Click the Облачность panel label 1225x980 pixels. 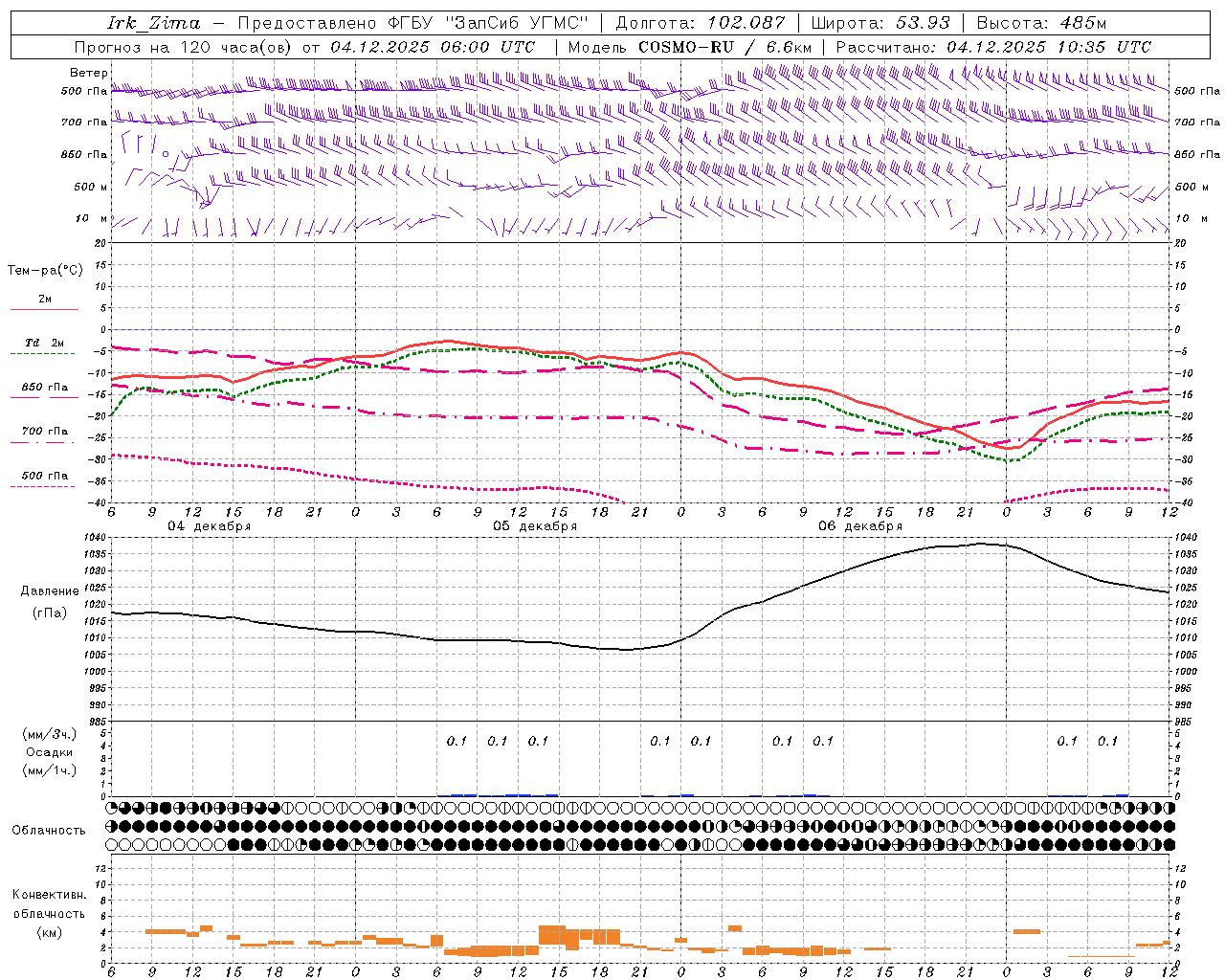tap(49, 830)
